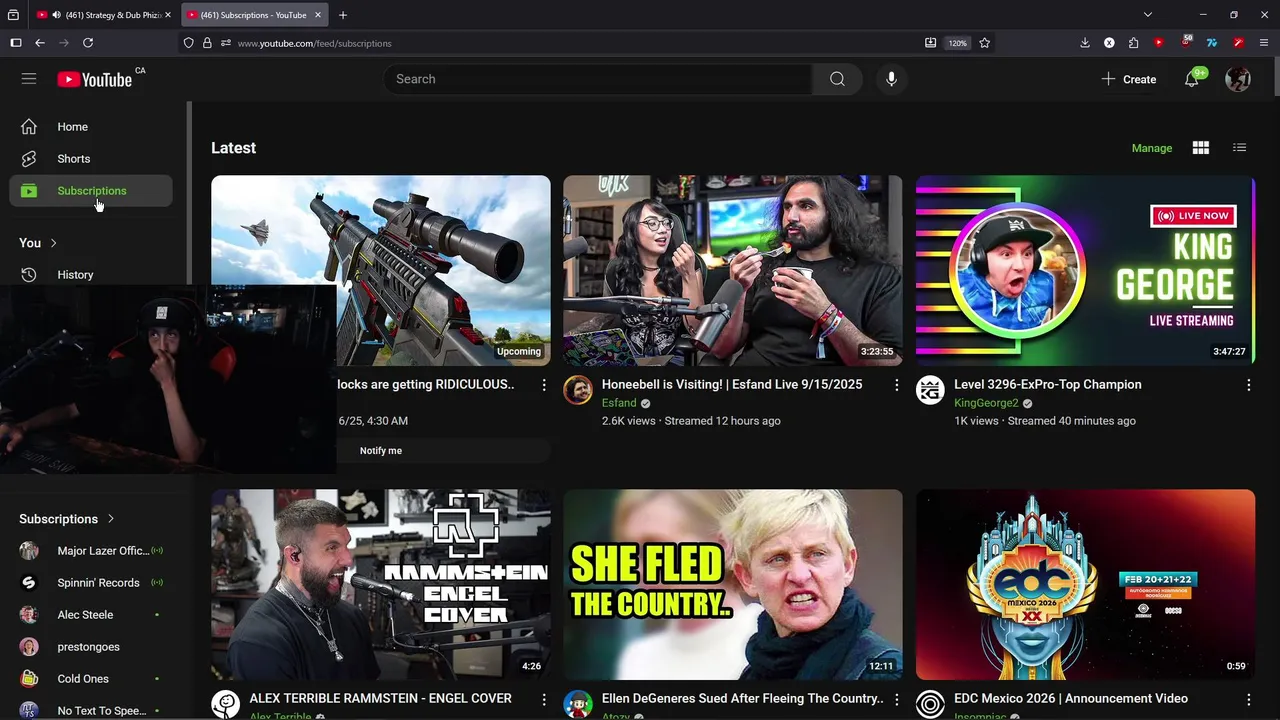
Task: Open the extensions puzzle icon
Action: point(1133,43)
